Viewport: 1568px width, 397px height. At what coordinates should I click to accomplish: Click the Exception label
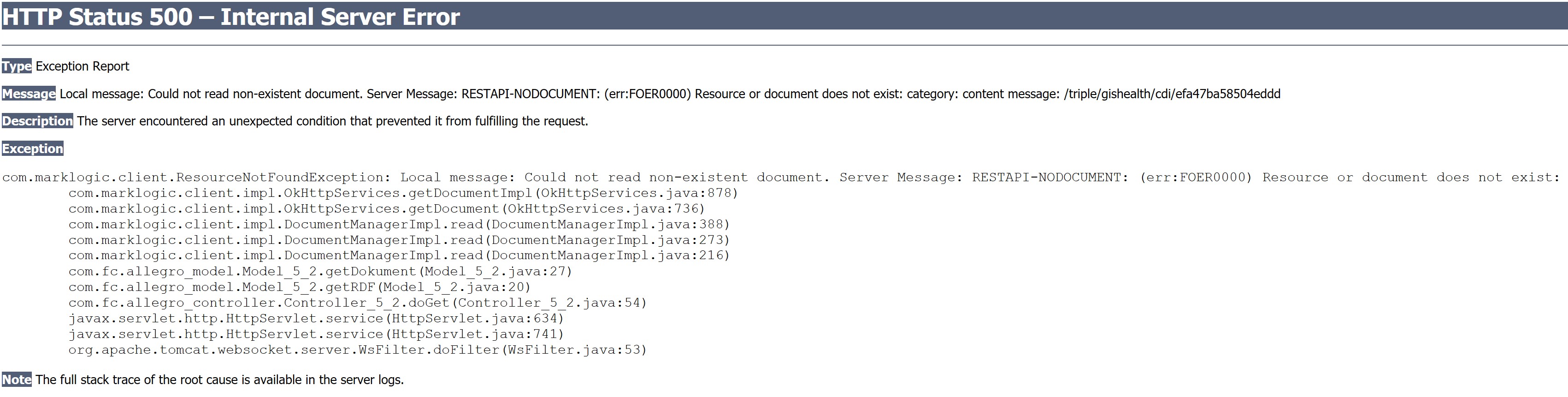32,148
